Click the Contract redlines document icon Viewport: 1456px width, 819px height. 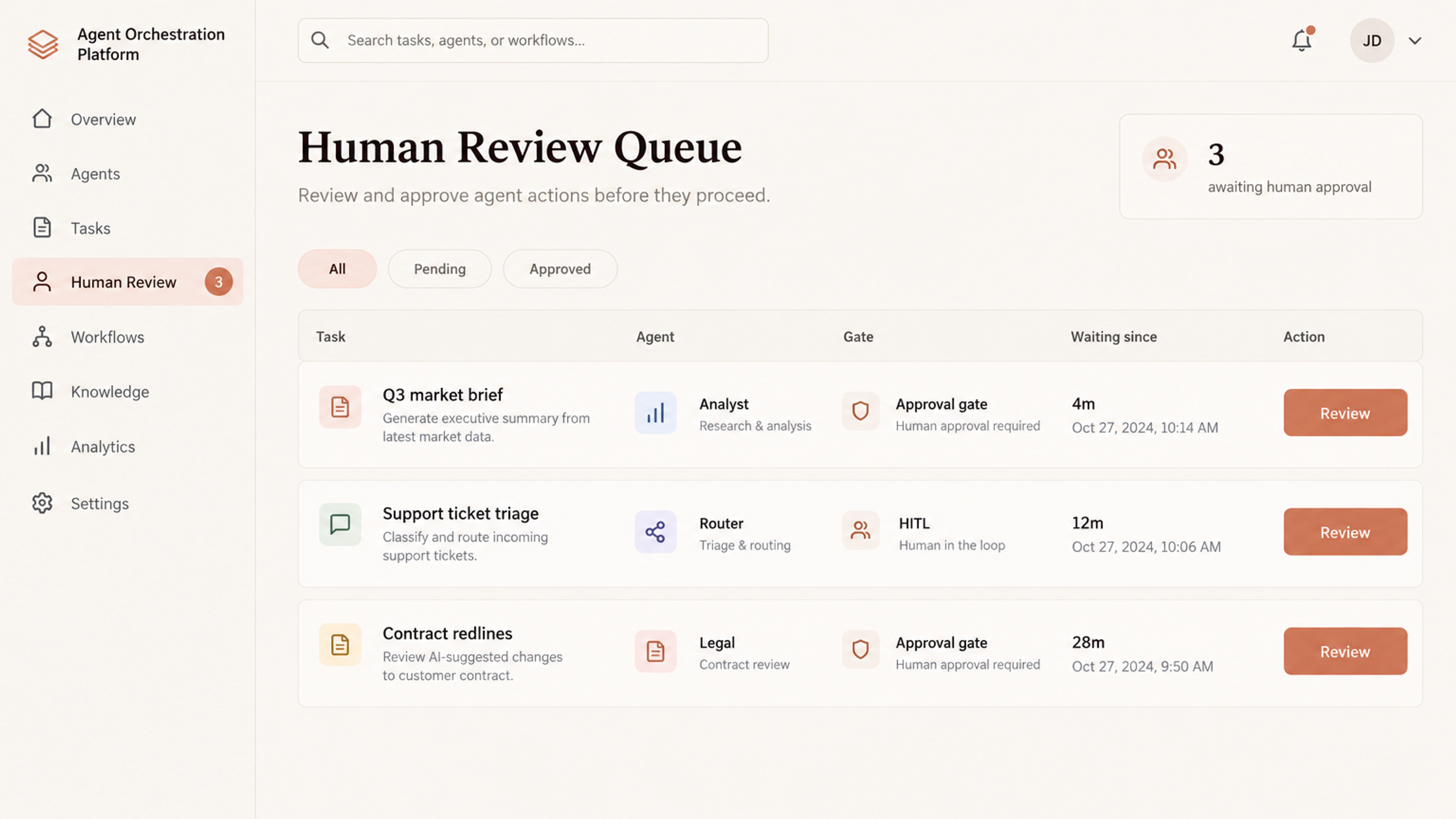click(x=340, y=645)
